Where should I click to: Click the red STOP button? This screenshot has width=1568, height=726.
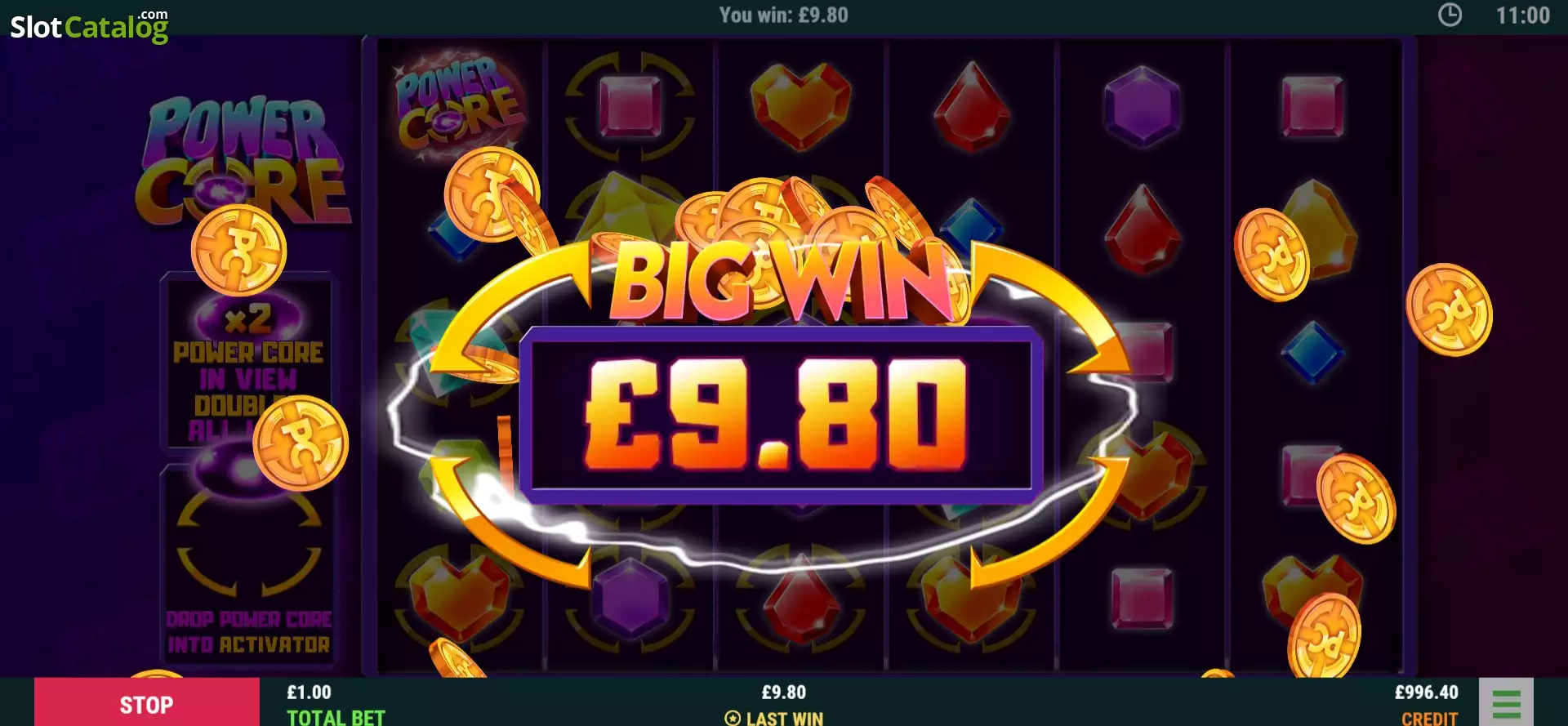pos(147,703)
